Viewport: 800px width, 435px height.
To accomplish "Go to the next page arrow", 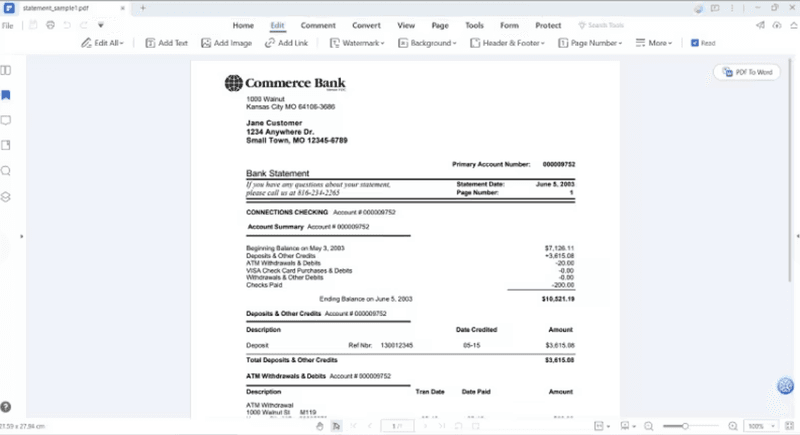I will click(425, 426).
